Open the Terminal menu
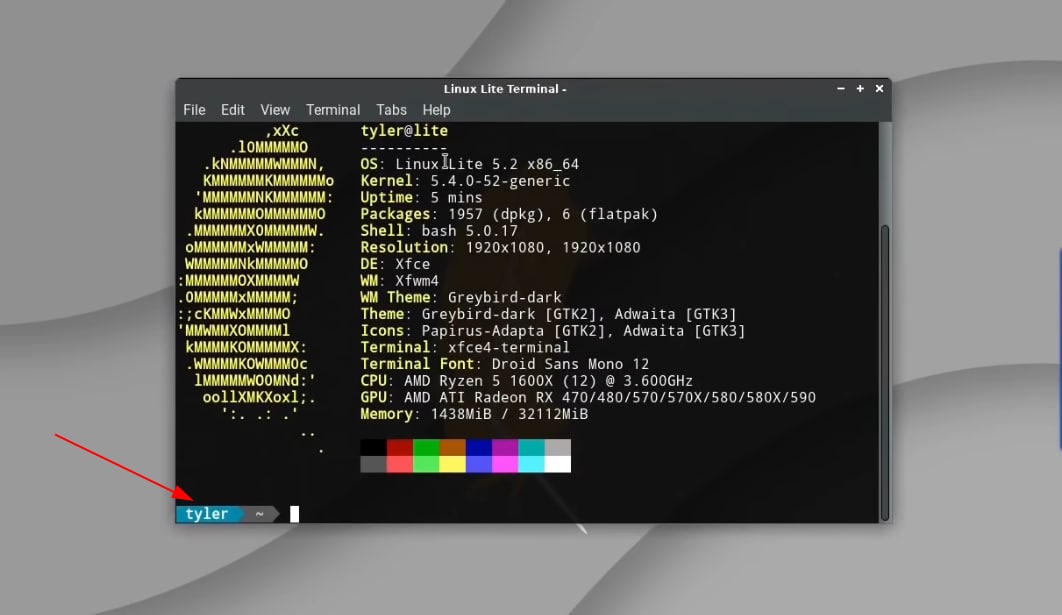 click(333, 110)
